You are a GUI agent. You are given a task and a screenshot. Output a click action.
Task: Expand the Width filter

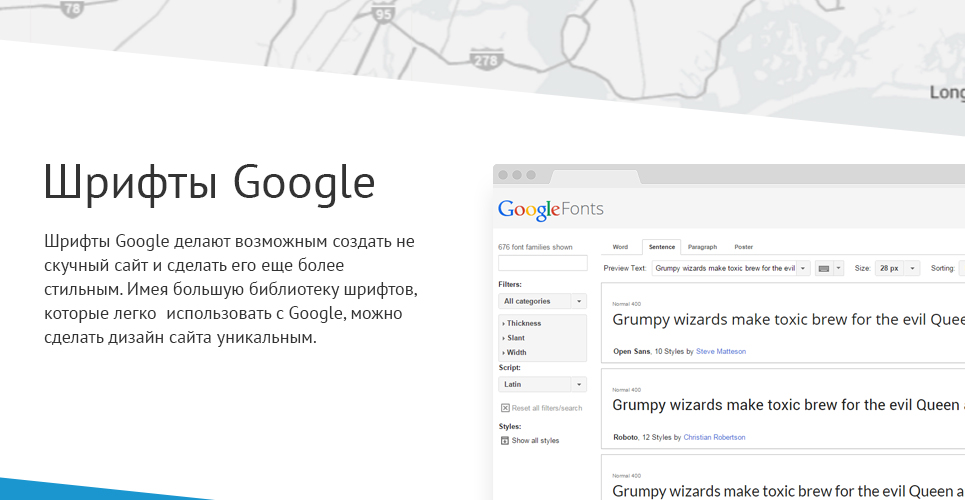point(515,353)
